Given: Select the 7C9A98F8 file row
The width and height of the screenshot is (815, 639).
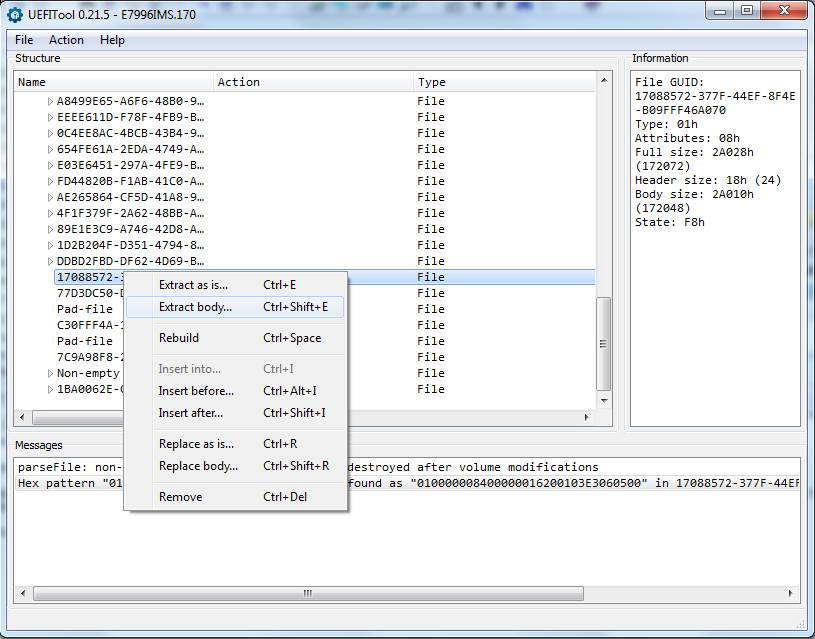Looking at the screenshot, I should click(90, 357).
